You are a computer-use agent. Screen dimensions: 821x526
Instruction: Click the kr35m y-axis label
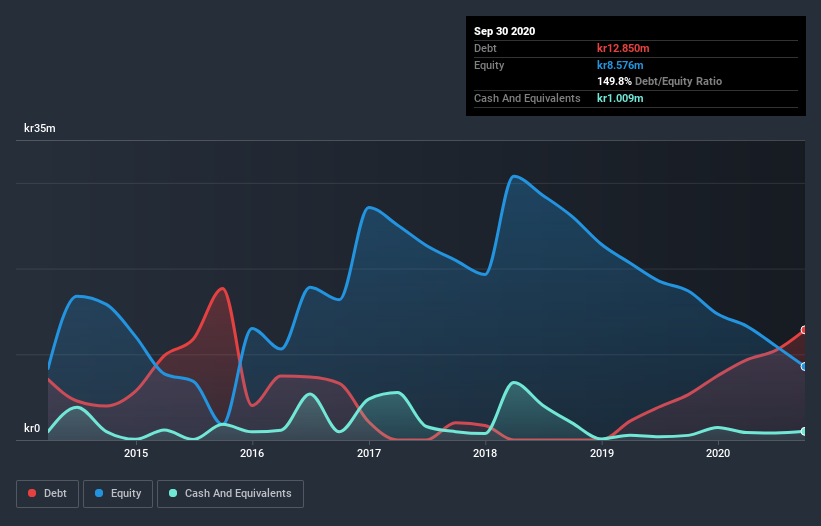(x=40, y=128)
